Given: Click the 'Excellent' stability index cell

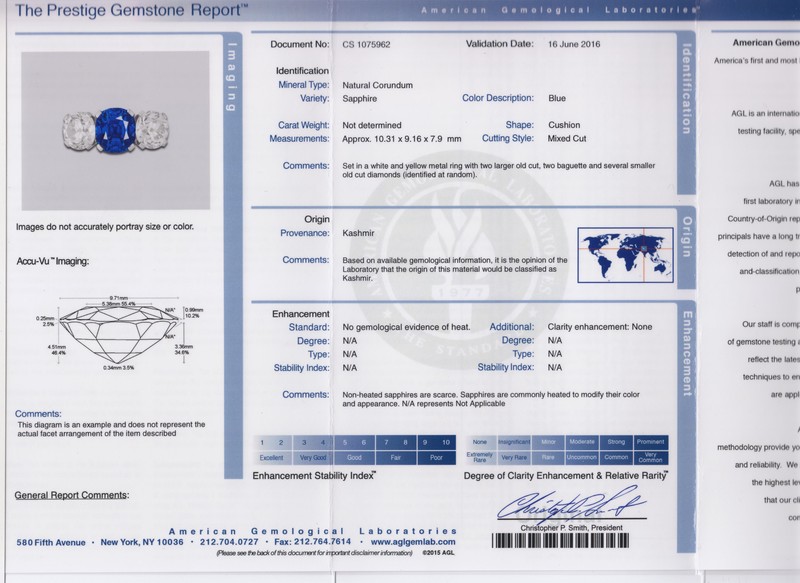Looking at the screenshot, I should [x=270, y=455].
